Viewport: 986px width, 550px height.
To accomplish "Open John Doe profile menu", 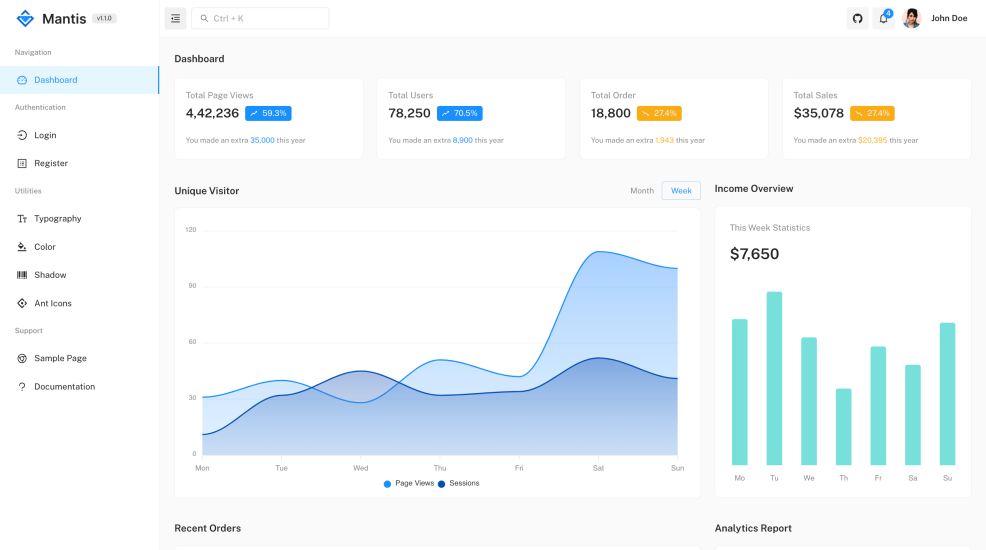I will click(948, 18).
